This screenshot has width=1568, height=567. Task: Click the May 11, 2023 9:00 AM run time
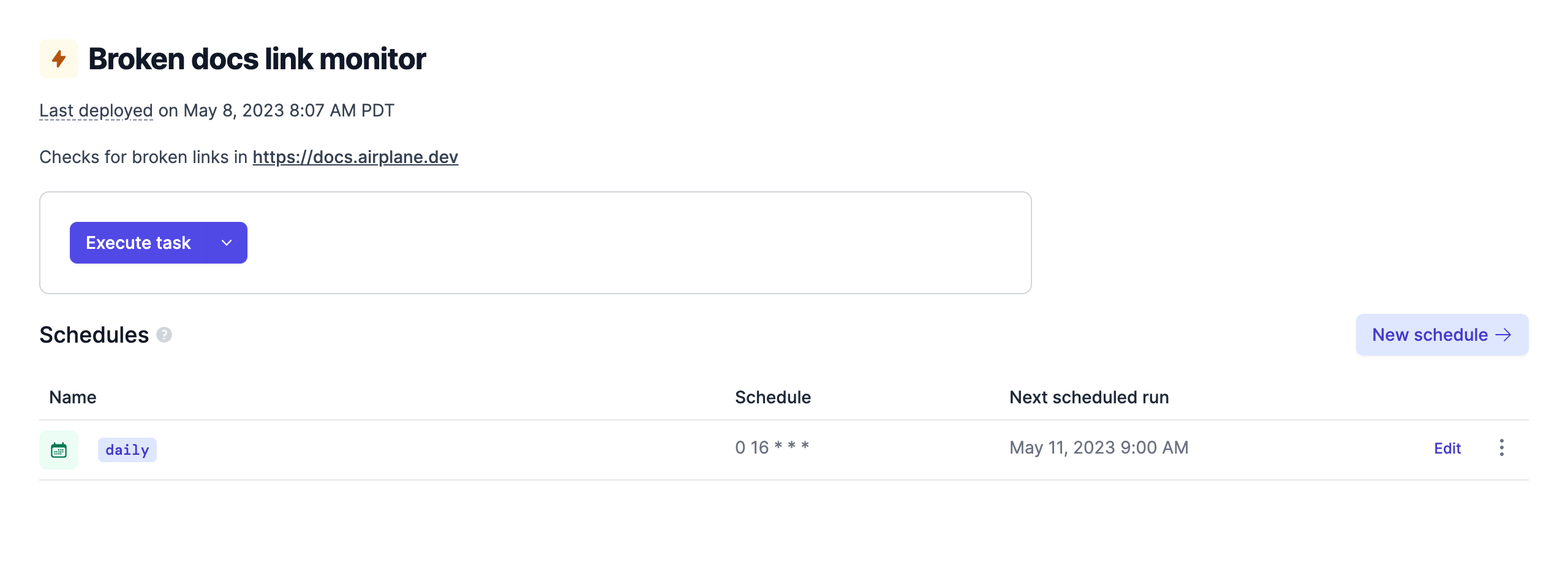1099,447
